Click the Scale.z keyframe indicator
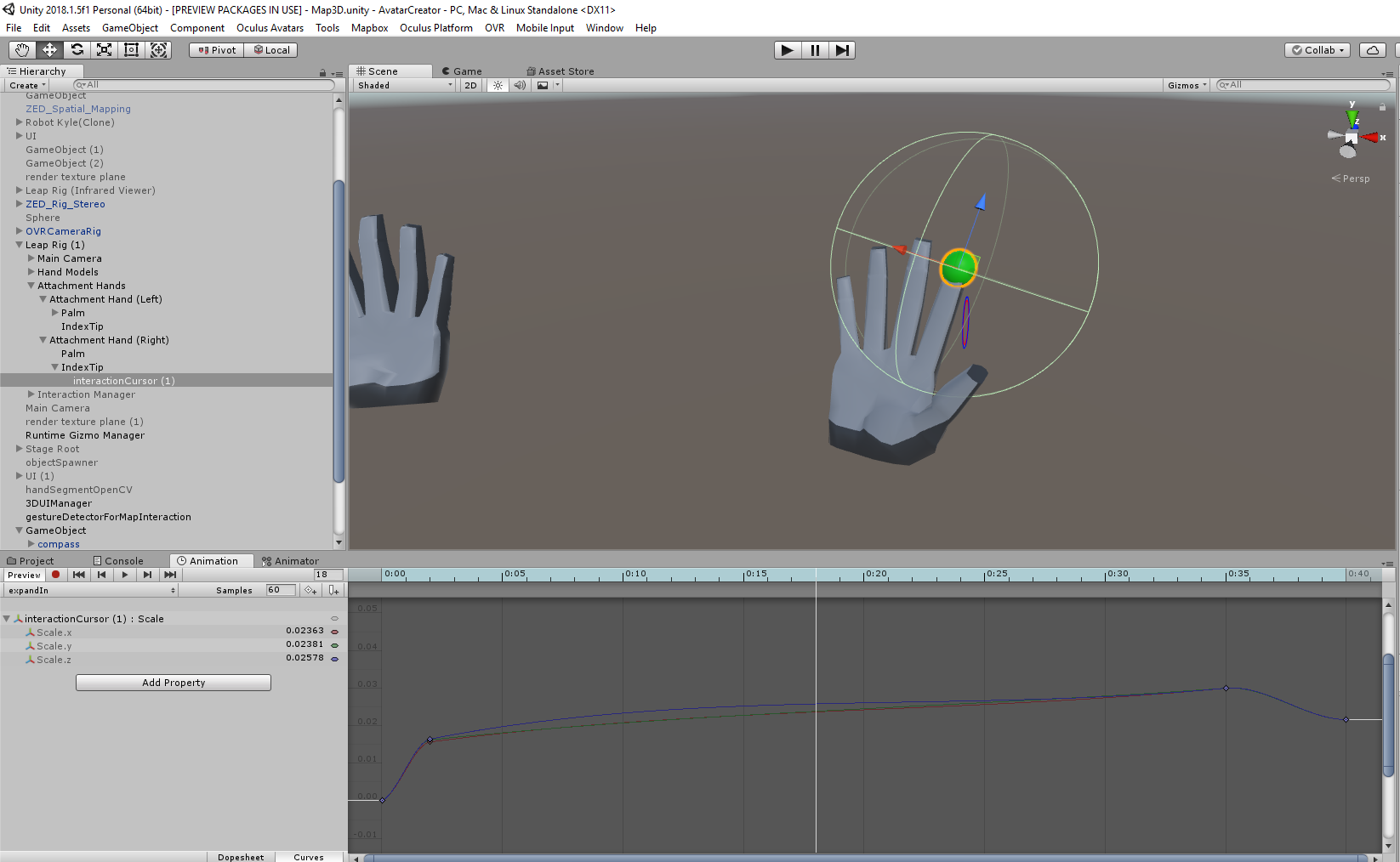1400x862 pixels. (x=334, y=659)
